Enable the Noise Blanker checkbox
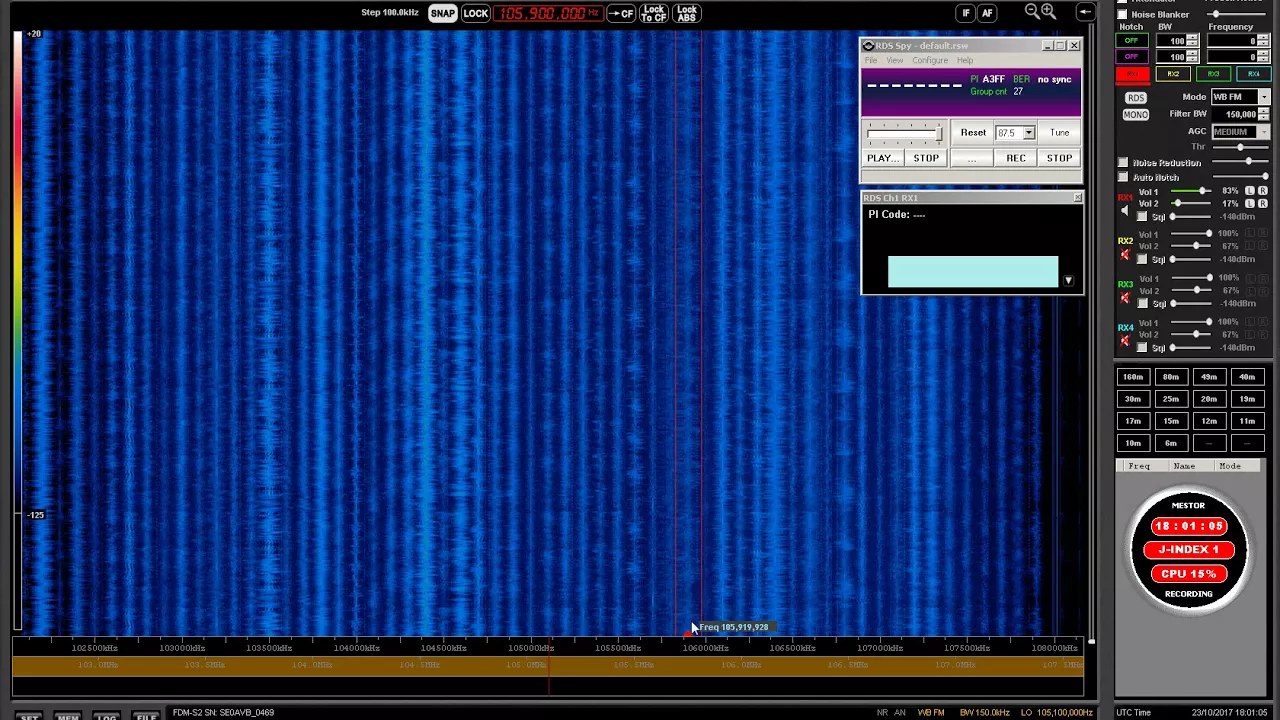 (x=1122, y=14)
